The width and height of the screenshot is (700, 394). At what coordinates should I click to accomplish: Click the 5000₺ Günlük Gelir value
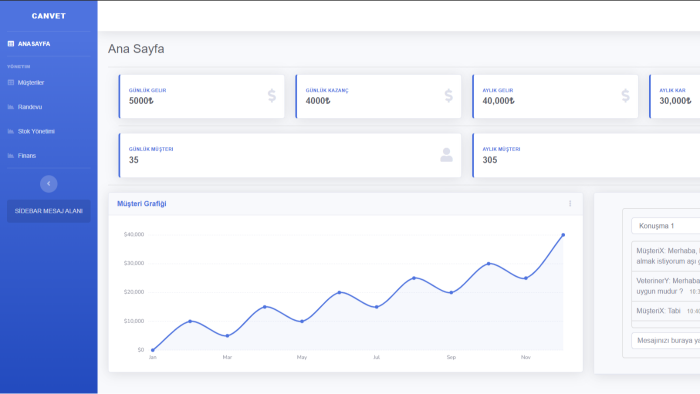tap(141, 101)
